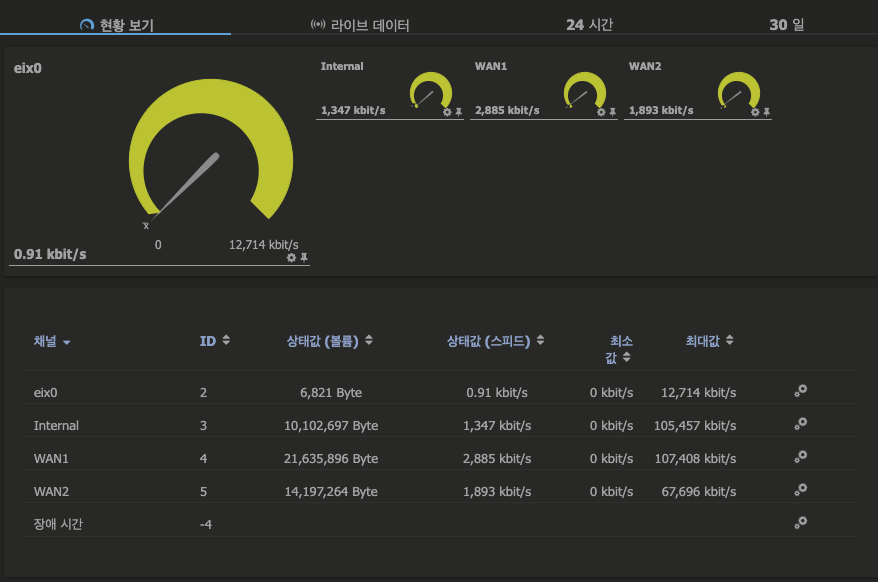Click WAN1 channel name in table
This screenshot has width=878, height=582.
51,459
